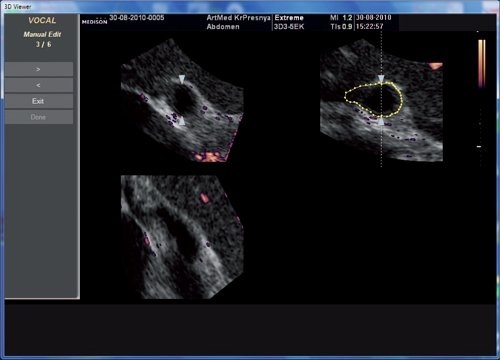Select the bottom-left ultrasound plane image
The width and height of the screenshot is (500, 360).
(x=182, y=237)
